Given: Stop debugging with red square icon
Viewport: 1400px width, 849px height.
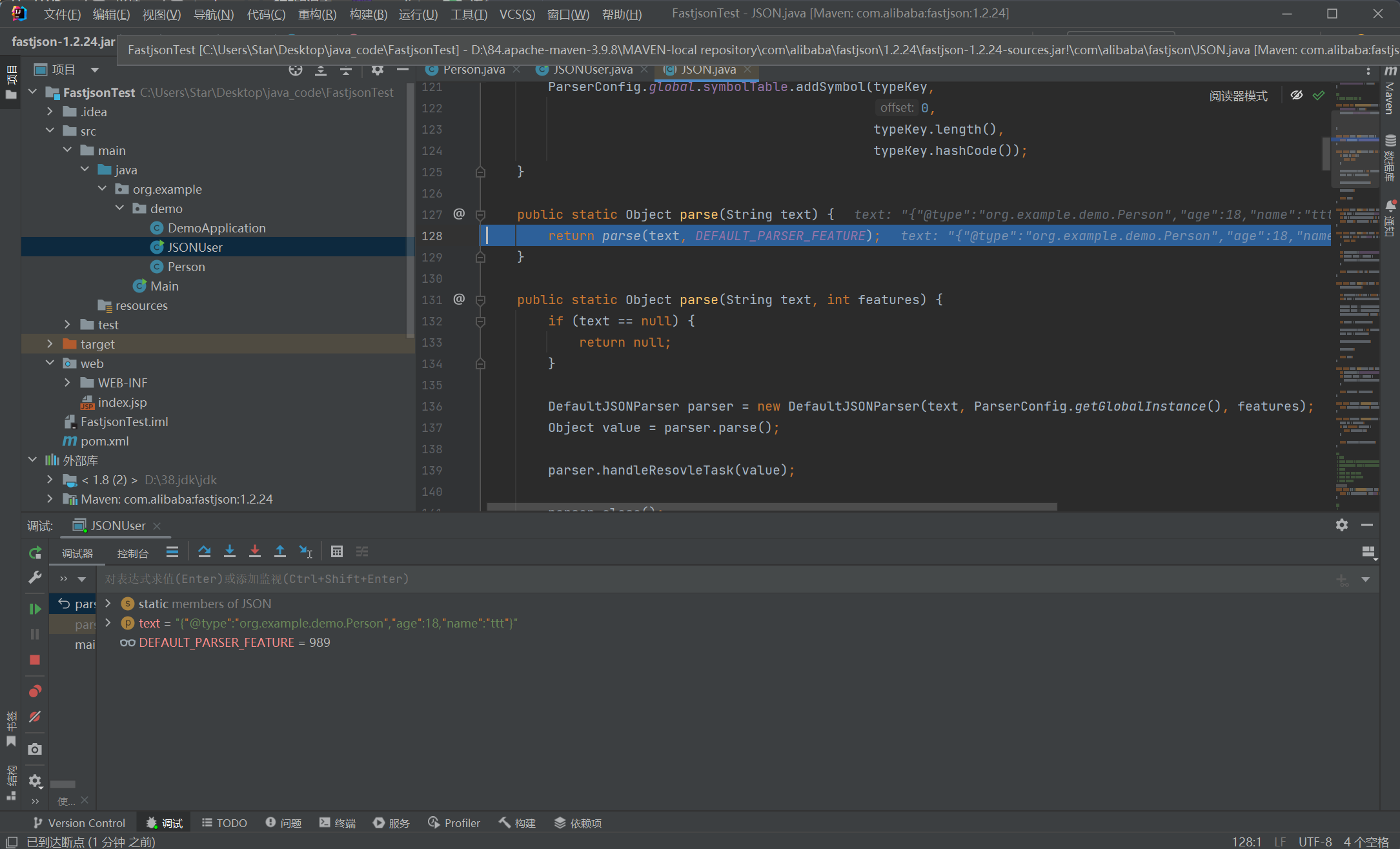Looking at the screenshot, I should point(35,659).
